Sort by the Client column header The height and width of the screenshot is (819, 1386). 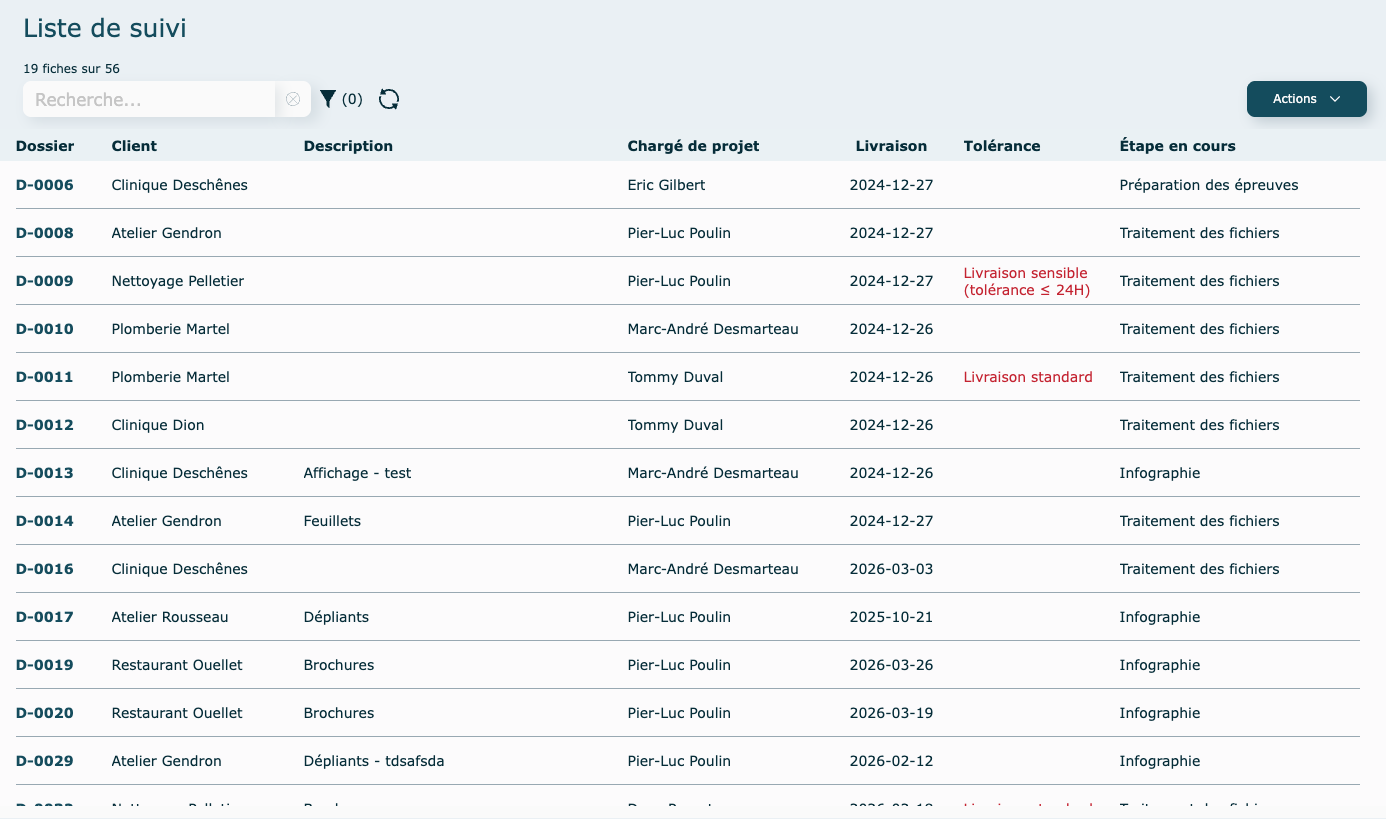134,146
